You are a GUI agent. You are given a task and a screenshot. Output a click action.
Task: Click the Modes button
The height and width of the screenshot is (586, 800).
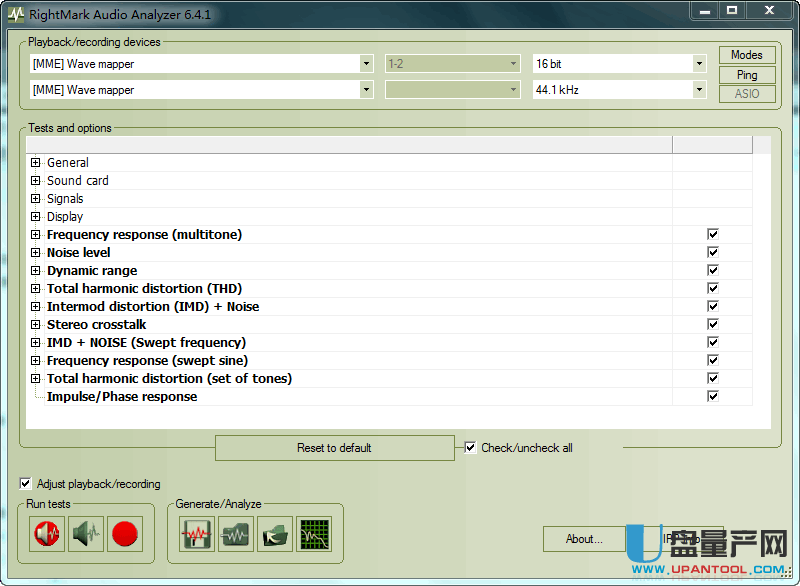(x=747, y=55)
